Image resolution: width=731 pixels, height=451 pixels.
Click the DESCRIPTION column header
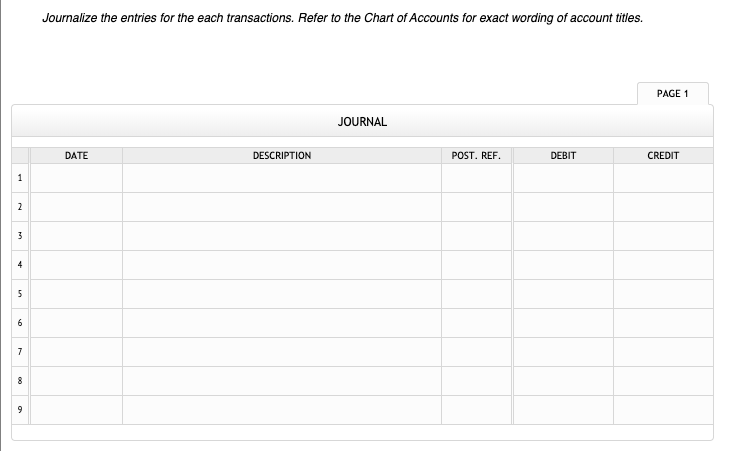(x=281, y=156)
